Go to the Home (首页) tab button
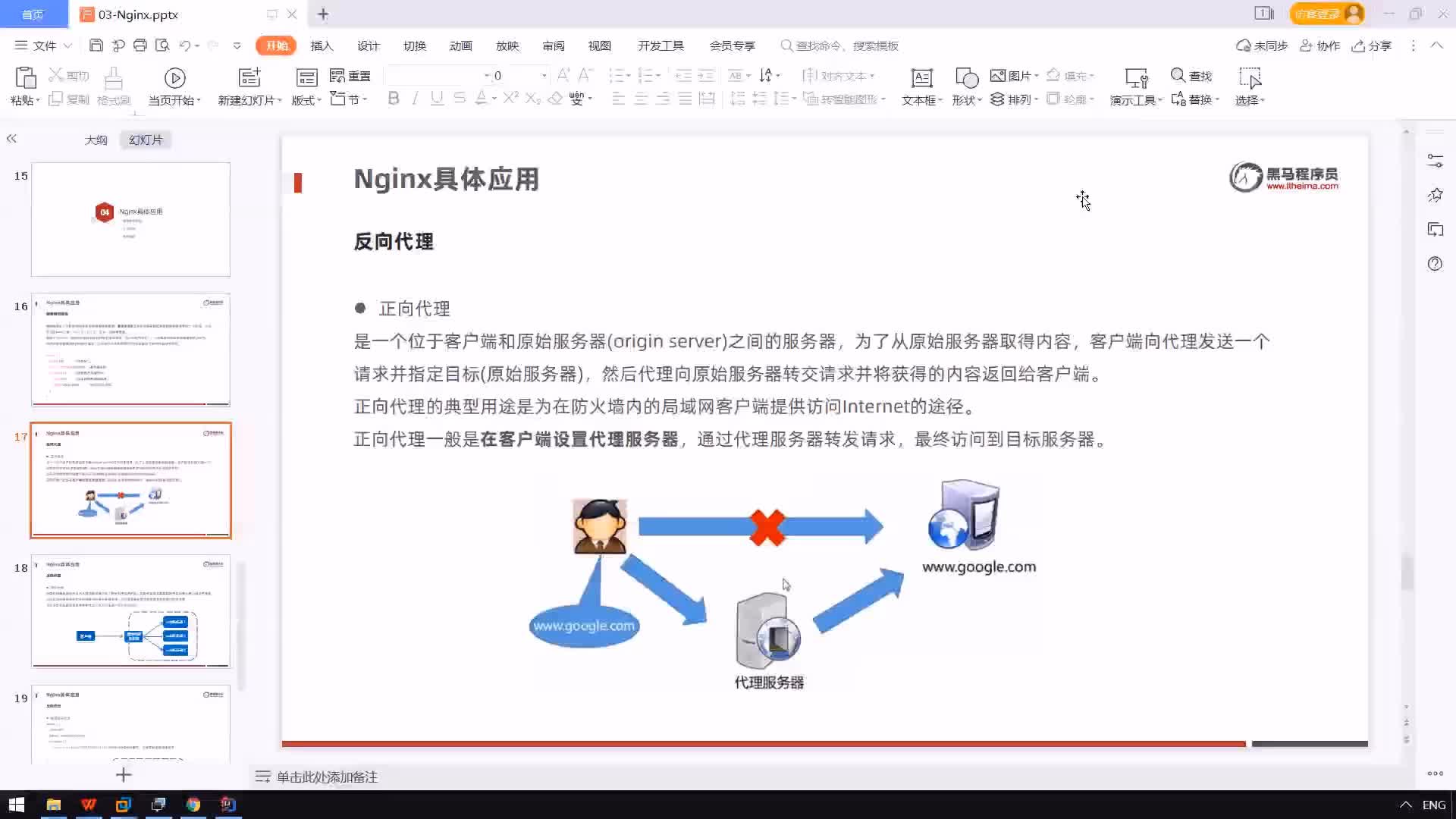 point(33,14)
